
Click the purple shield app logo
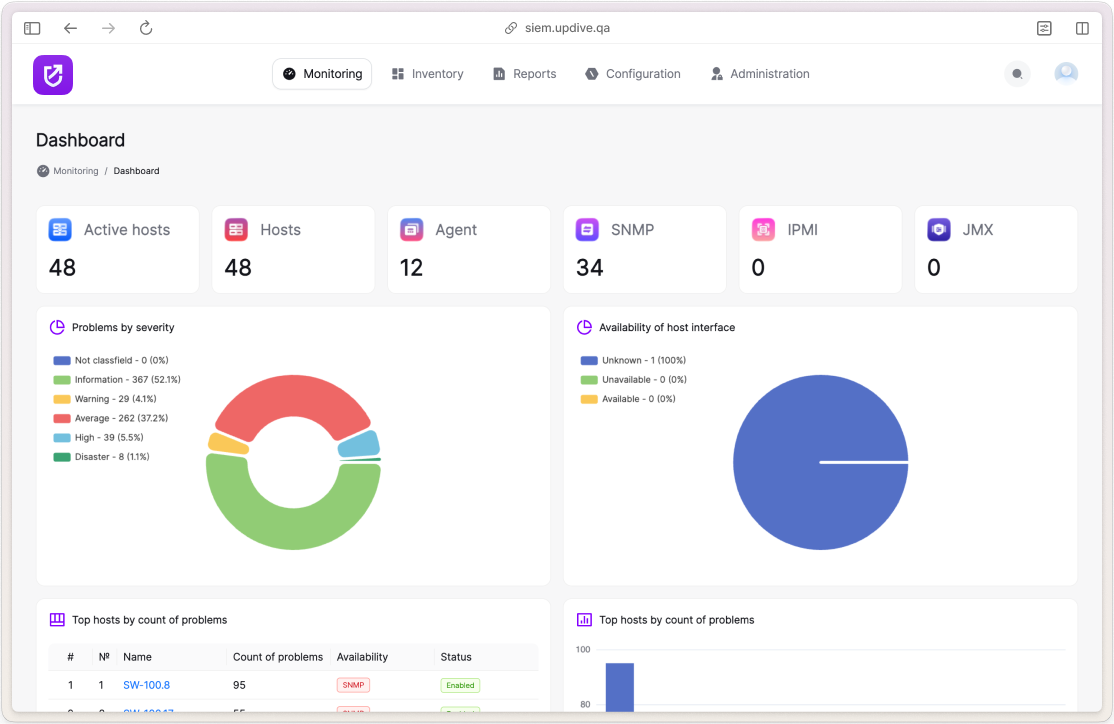[53, 75]
